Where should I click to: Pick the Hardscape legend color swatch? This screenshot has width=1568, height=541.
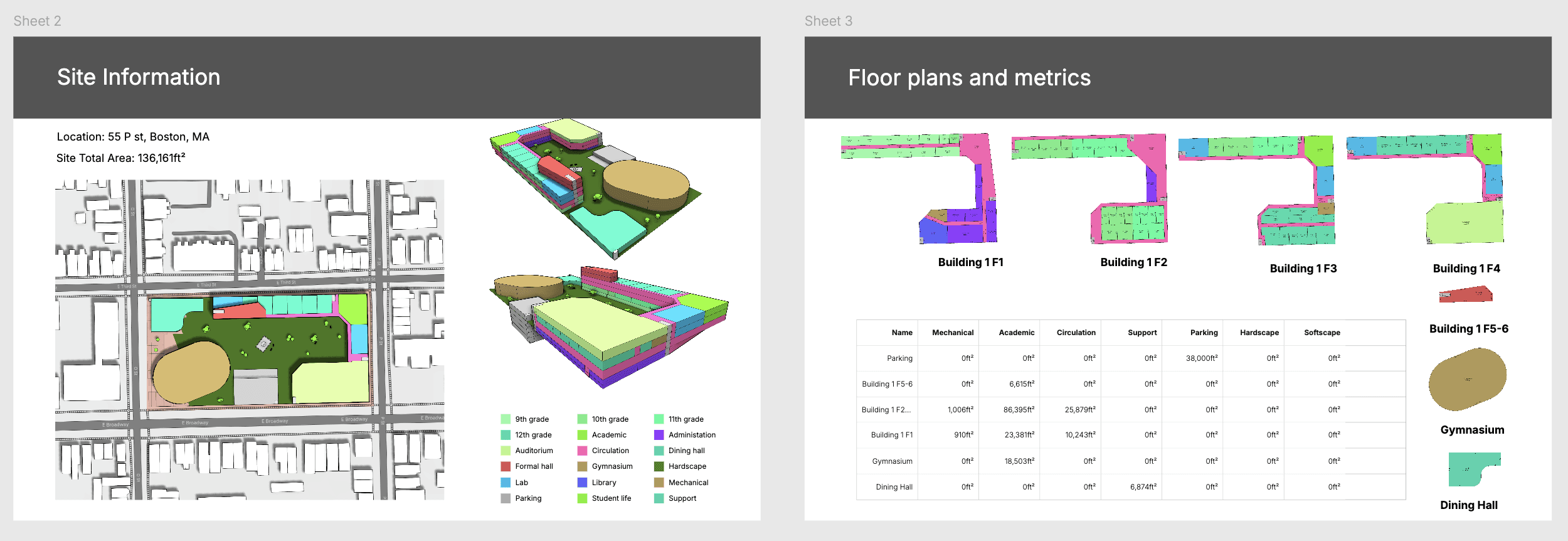(x=659, y=466)
